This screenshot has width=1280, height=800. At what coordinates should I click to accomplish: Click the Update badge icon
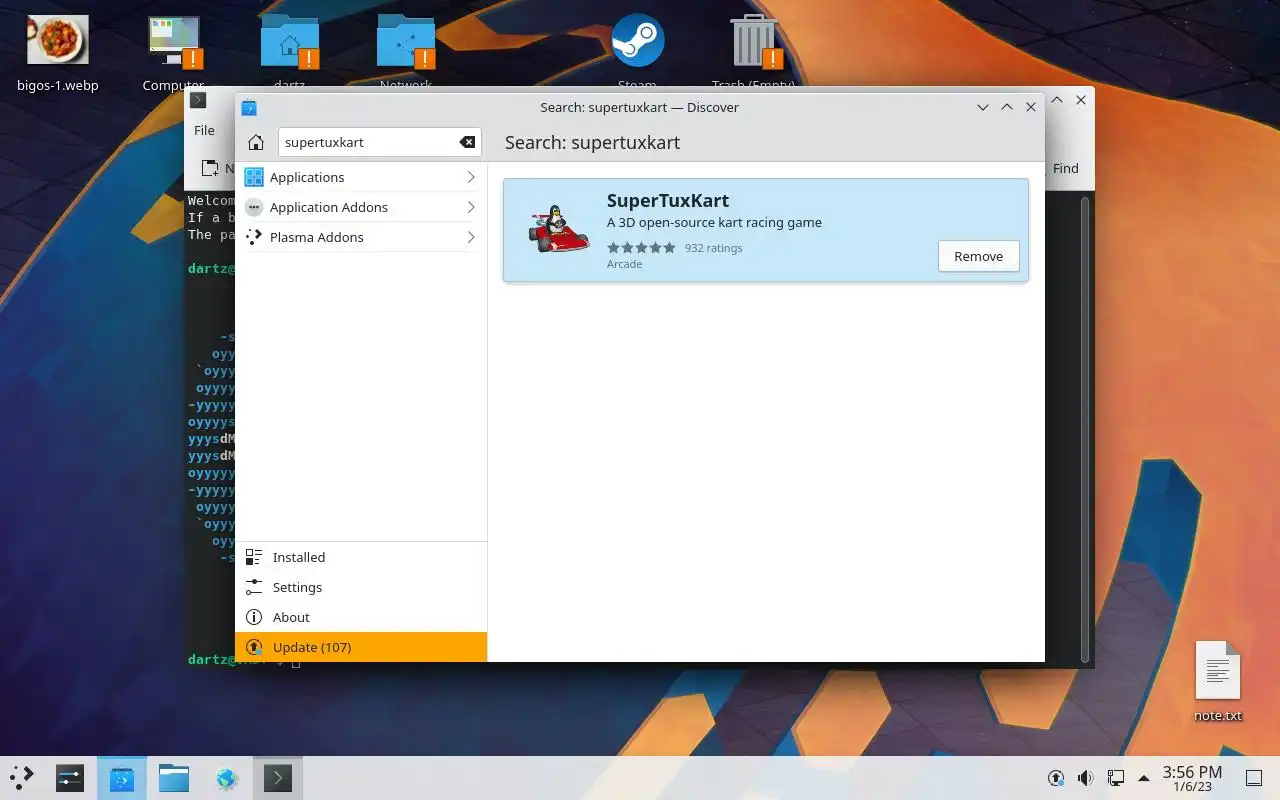point(254,647)
